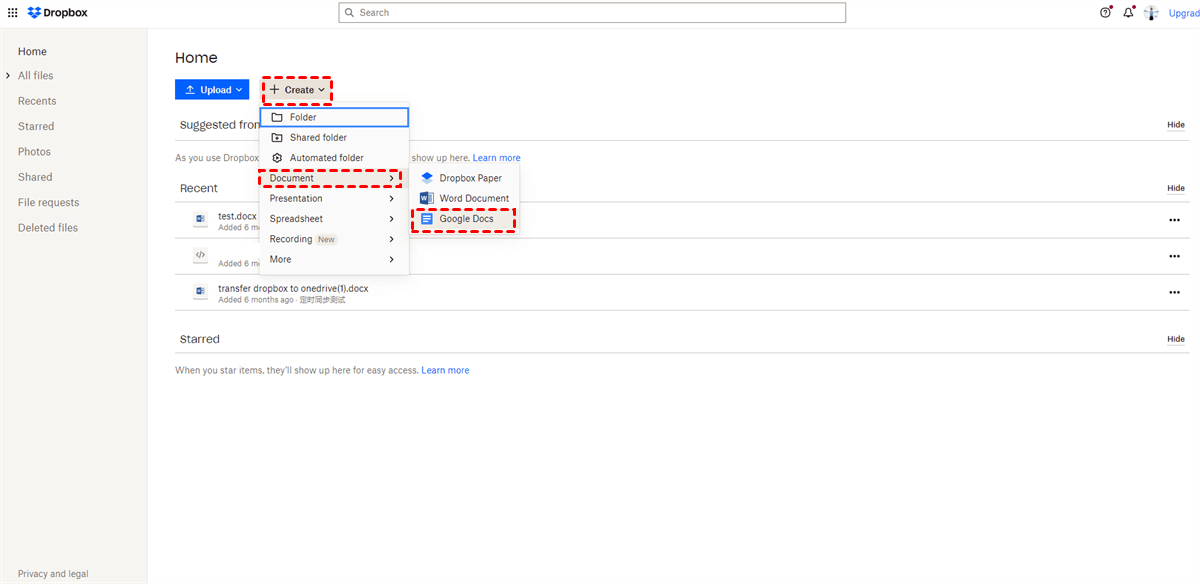Open the account avatar menu

pyautogui.click(x=1152, y=13)
